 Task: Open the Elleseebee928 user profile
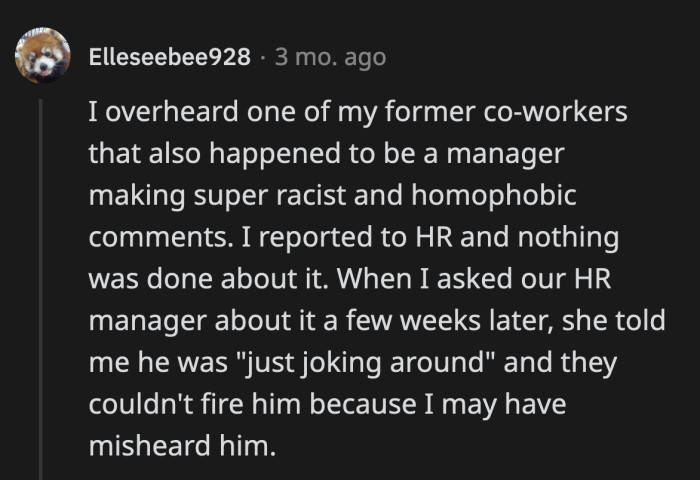click(x=169, y=58)
